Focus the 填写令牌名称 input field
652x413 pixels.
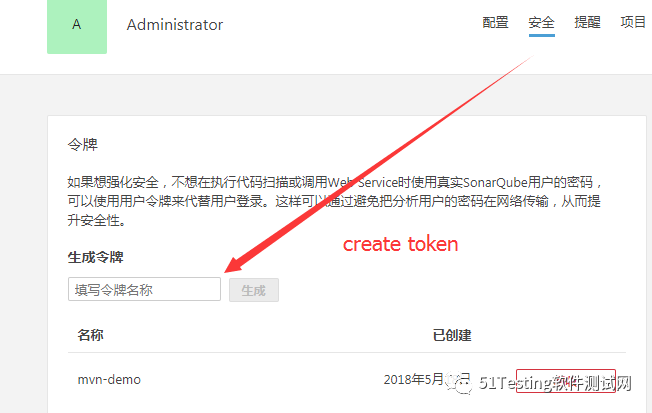tap(144, 289)
